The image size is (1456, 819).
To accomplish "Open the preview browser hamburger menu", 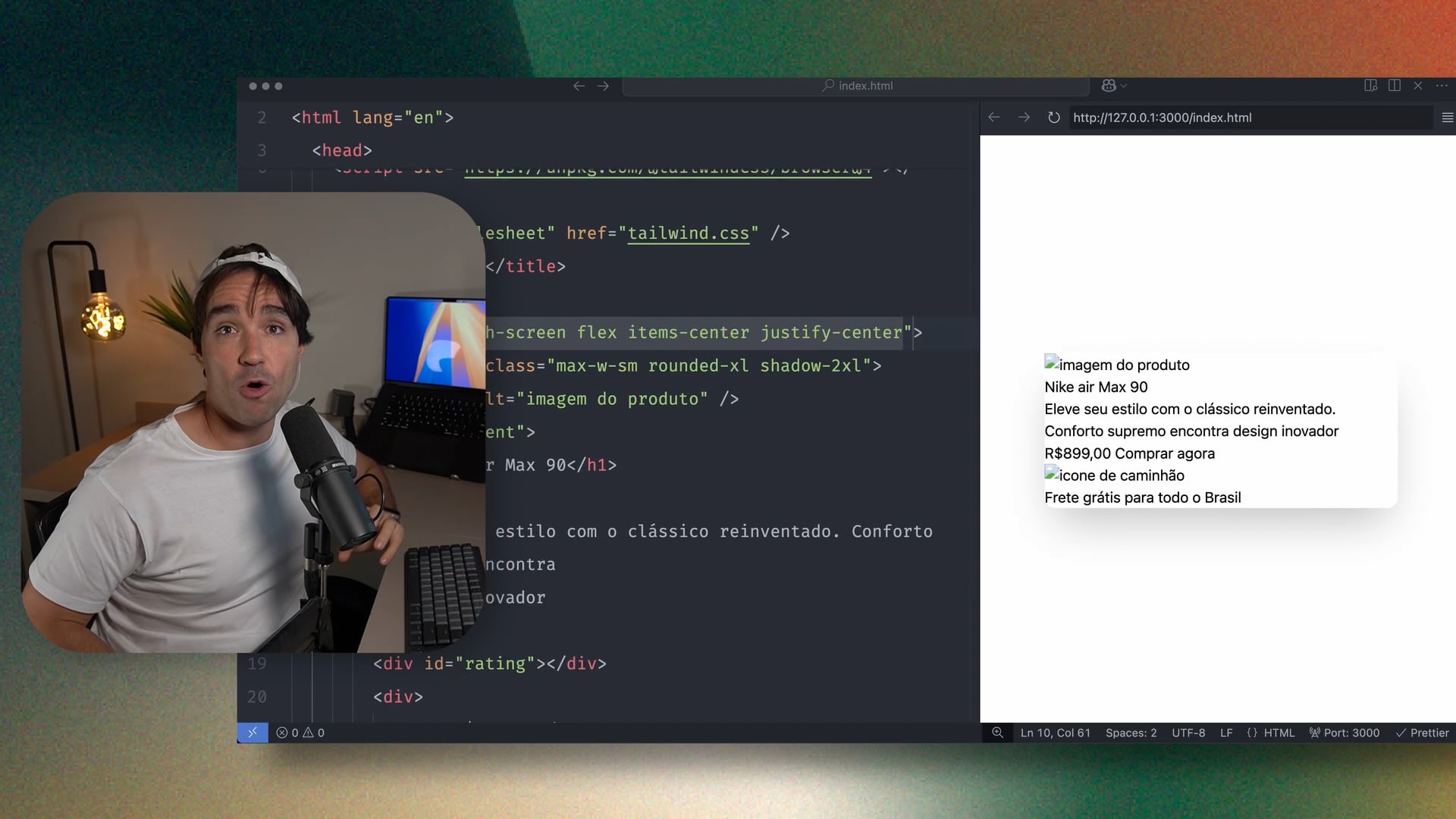I will point(1447,118).
